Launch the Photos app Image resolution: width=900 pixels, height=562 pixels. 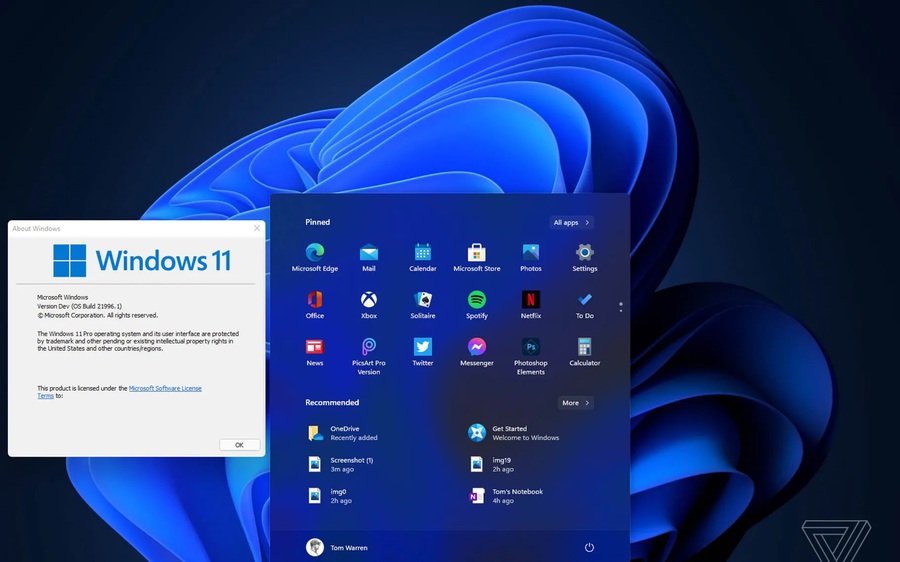[x=530, y=257]
